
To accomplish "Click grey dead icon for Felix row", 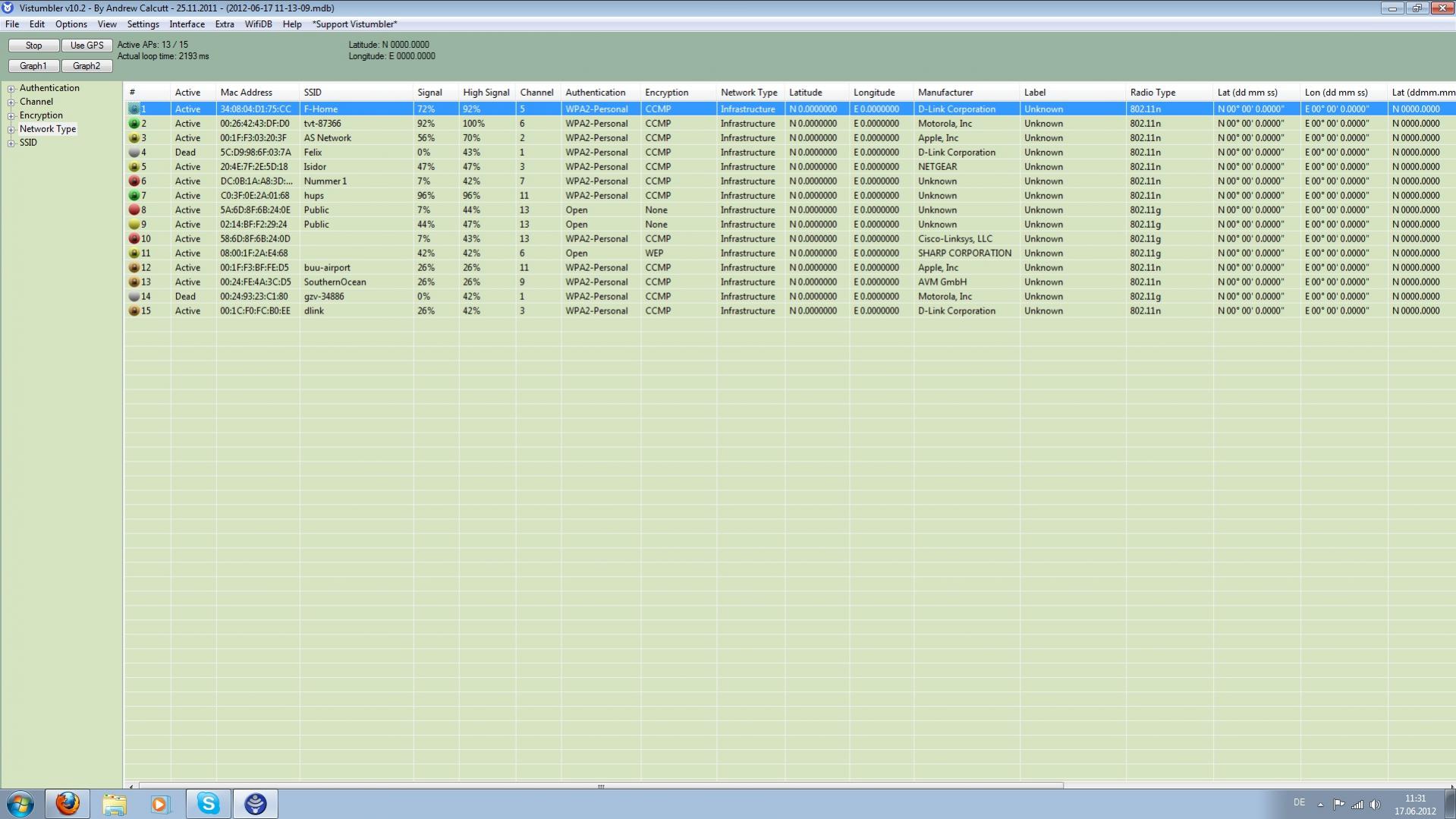I will tap(134, 153).
